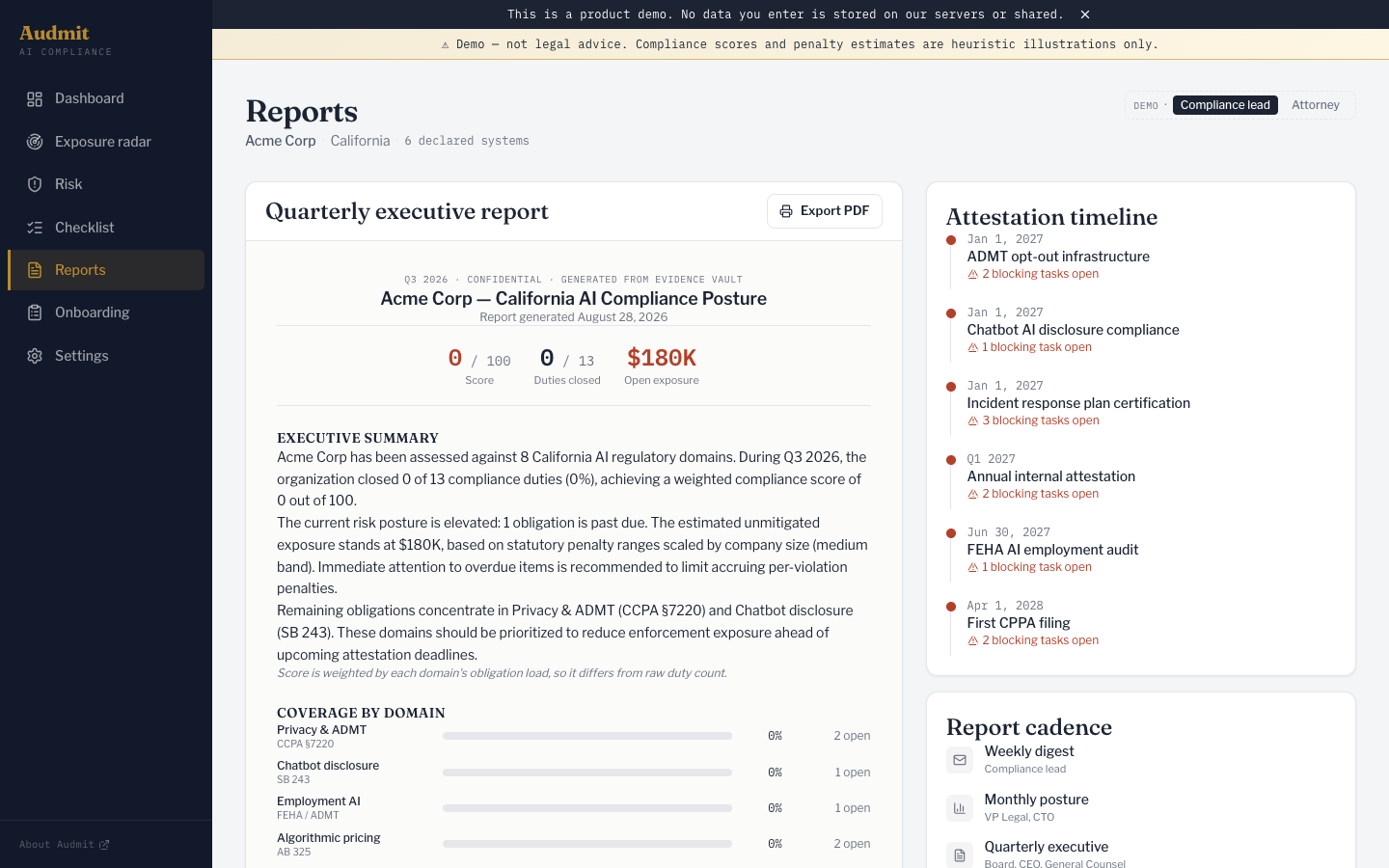Click warning icon under ADMT opt-out infrastructure
The image size is (1389, 868).
click(x=973, y=275)
